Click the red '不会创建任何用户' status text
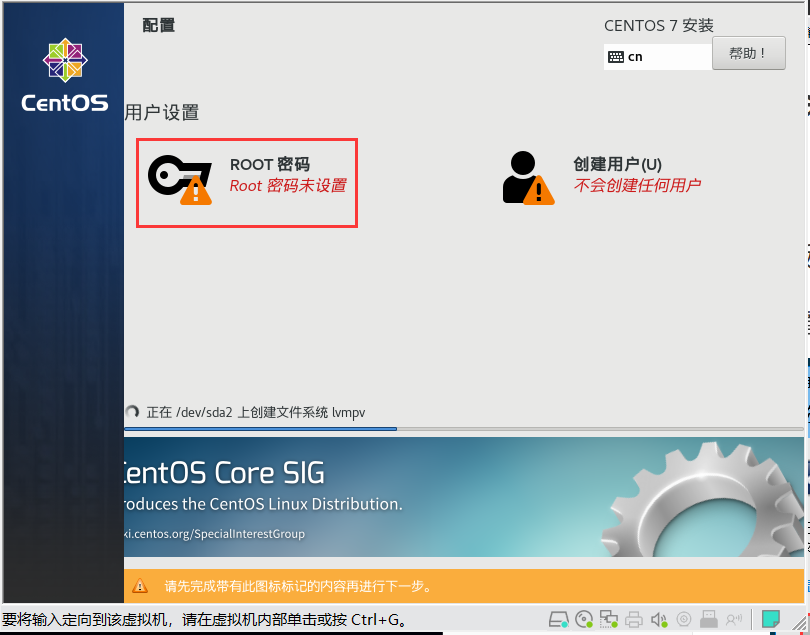This screenshot has width=810, height=635. pyautogui.click(x=637, y=185)
